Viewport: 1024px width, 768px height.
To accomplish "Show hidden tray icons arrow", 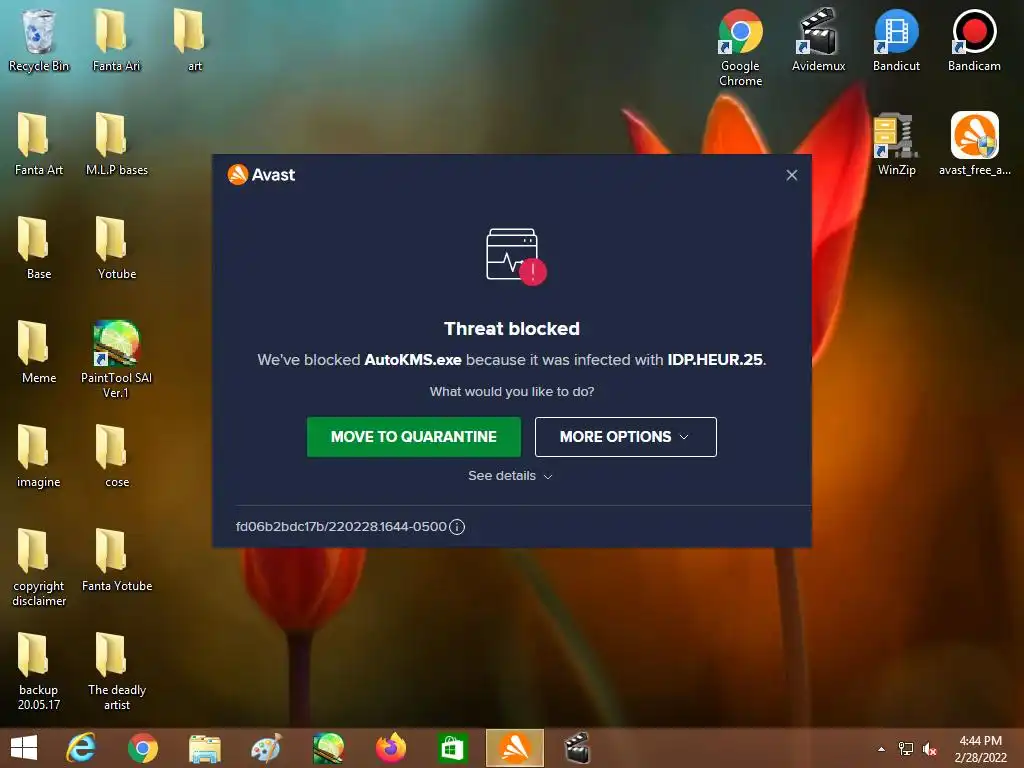I will (882, 749).
